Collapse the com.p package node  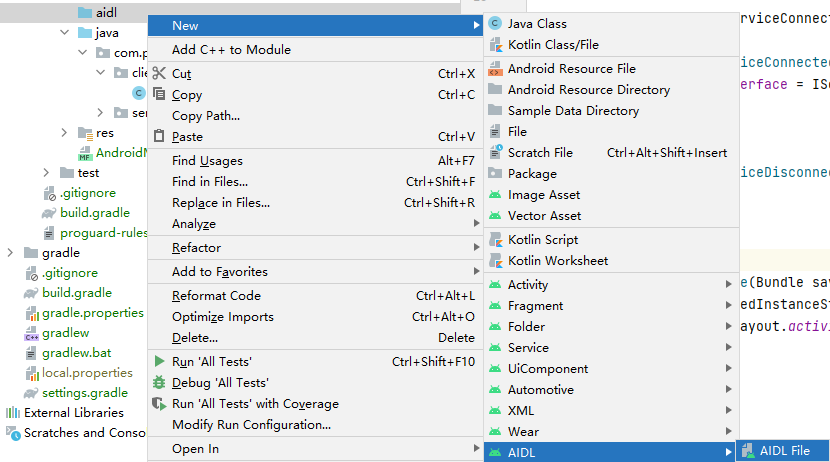[x=83, y=52]
